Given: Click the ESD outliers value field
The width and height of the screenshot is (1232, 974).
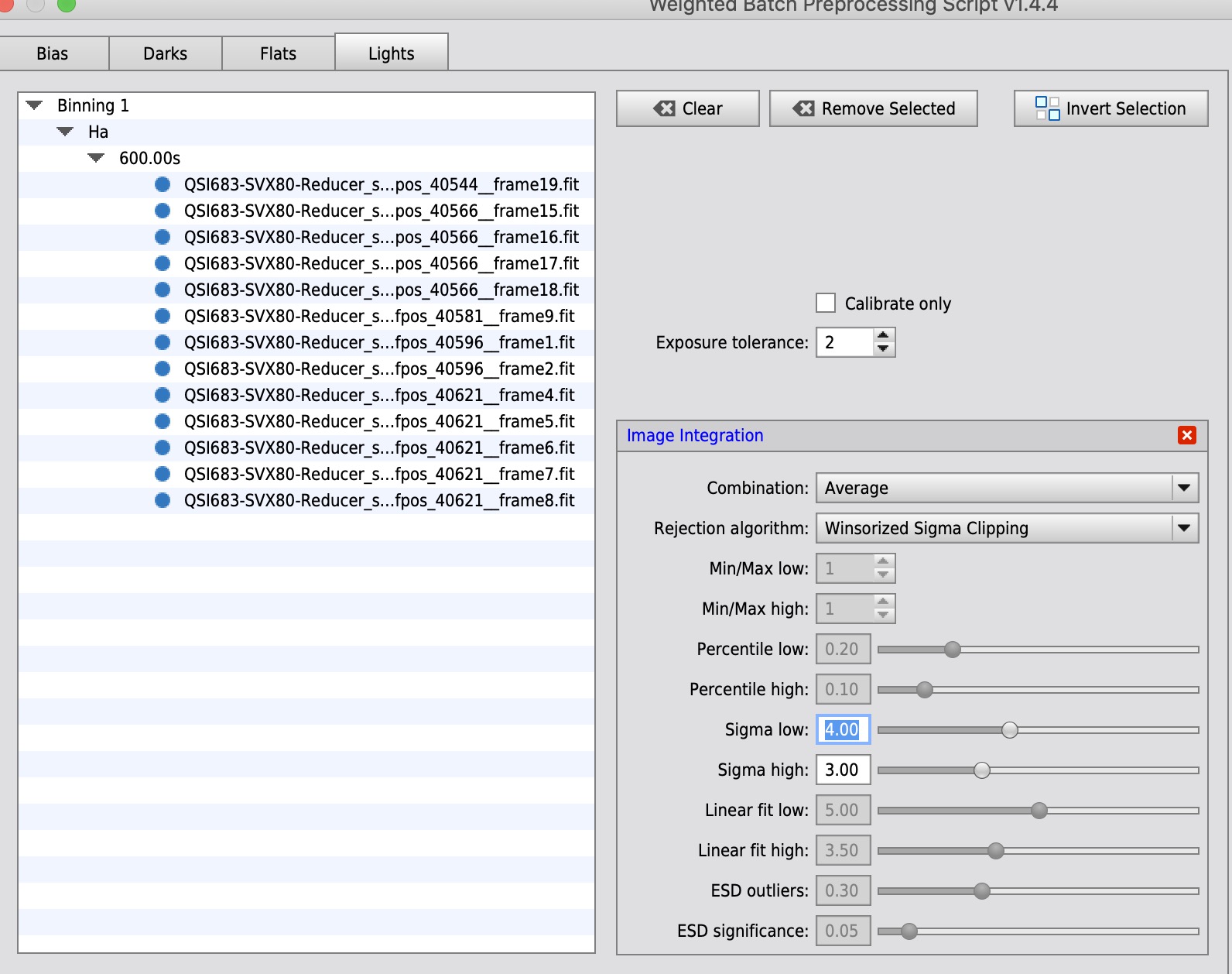Looking at the screenshot, I should click(x=844, y=890).
